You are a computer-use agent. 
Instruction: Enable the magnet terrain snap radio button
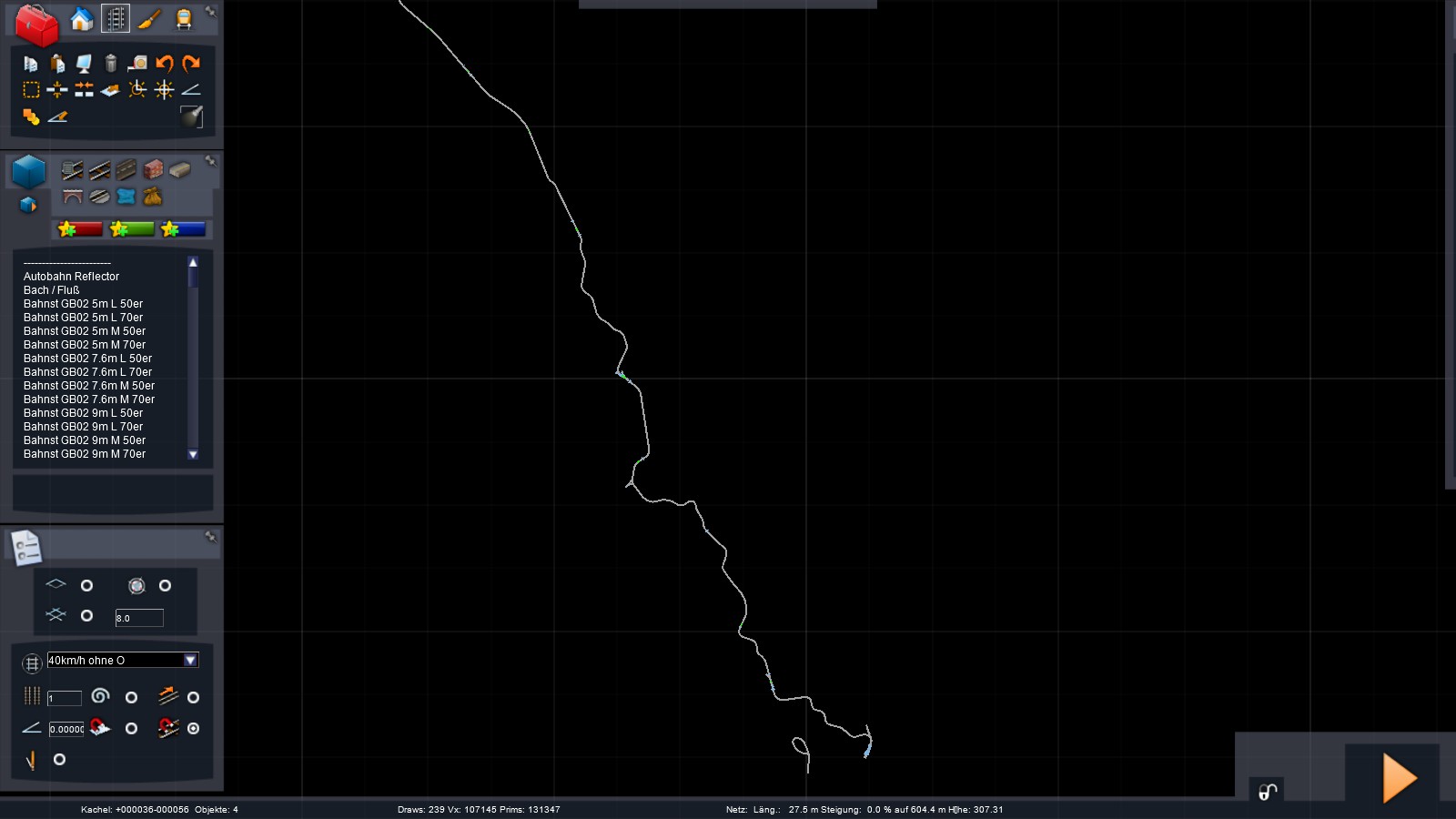coord(131,728)
